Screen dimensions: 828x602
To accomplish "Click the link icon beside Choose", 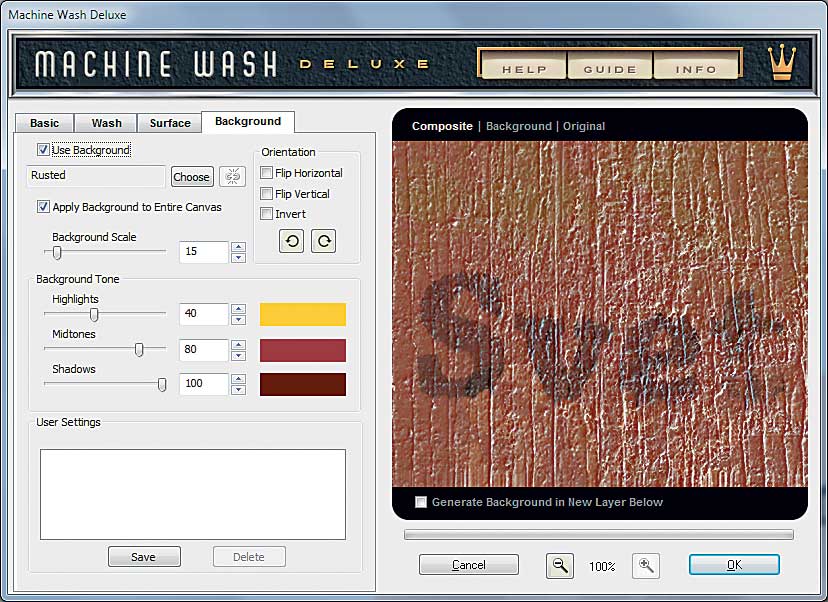I will (x=233, y=176).
